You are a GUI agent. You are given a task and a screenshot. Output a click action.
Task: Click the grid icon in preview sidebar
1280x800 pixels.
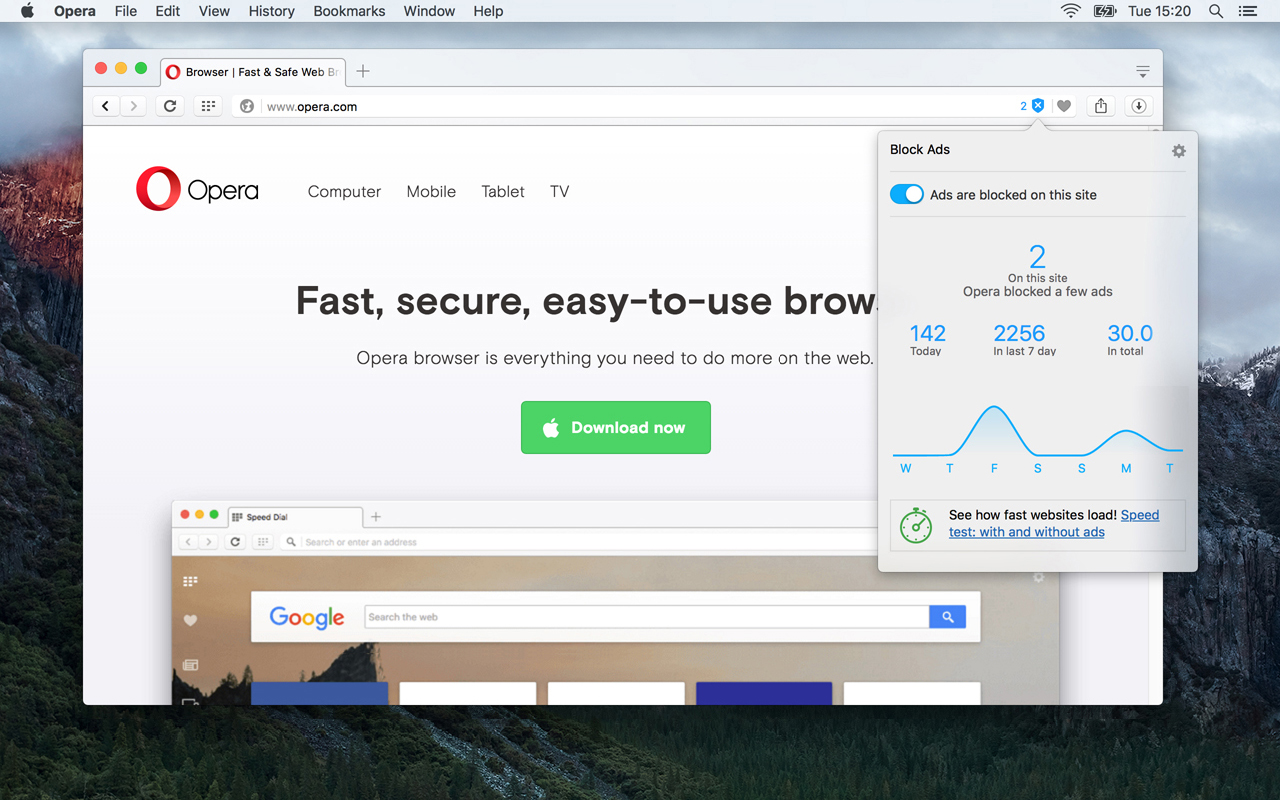[x=190, y=581]
